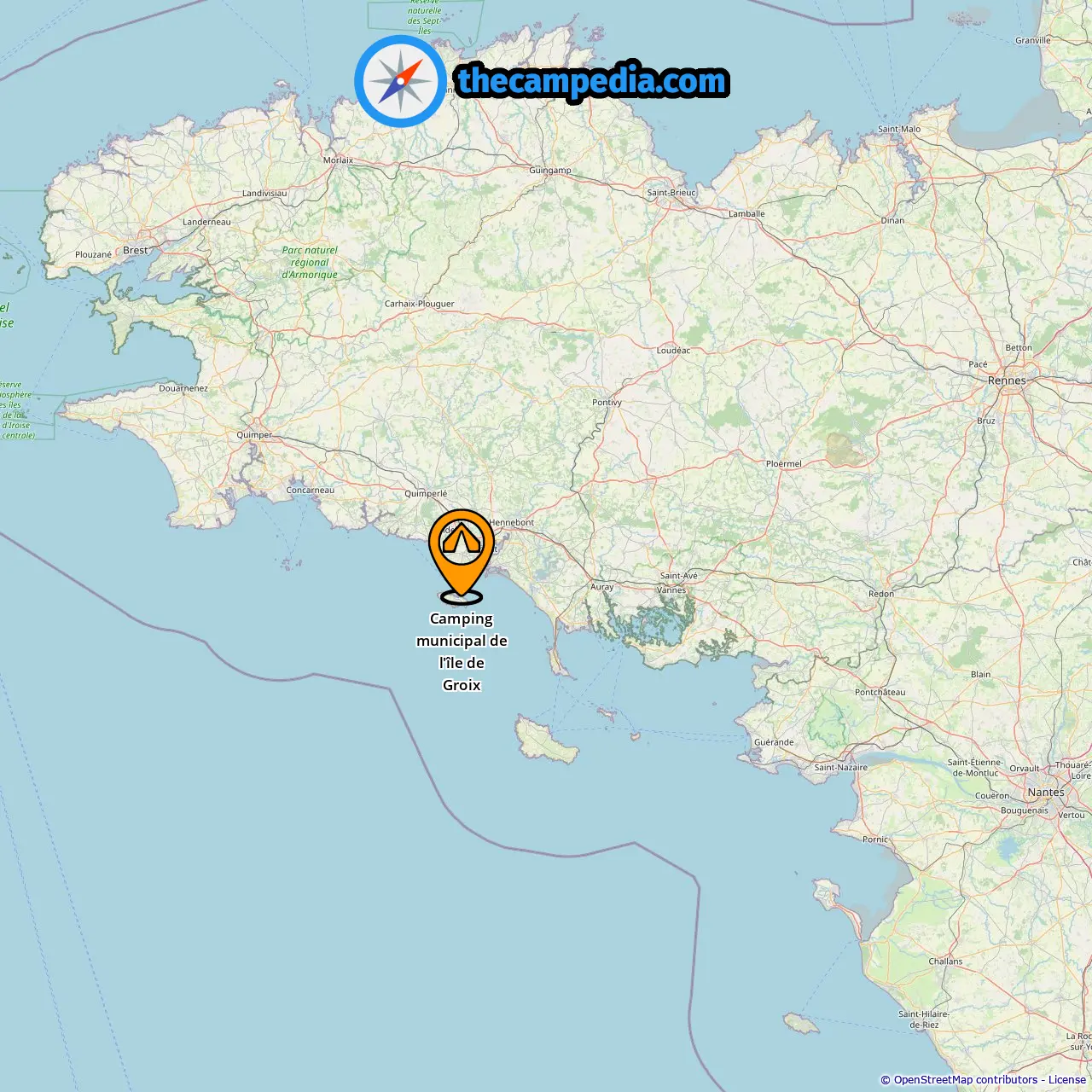
Task: Click the Pontivy town label
Action: pos(607,403)
